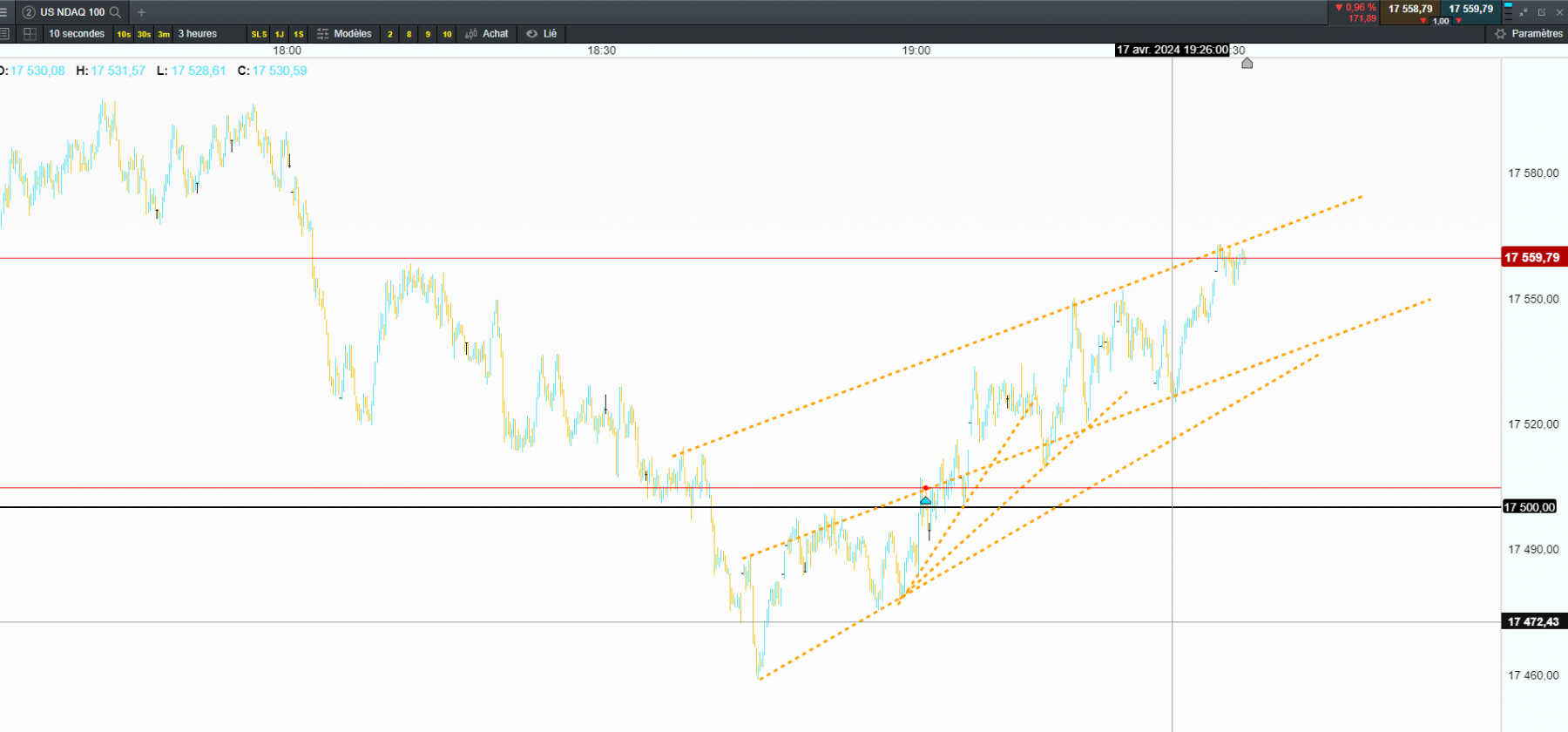Click the circled 2 group number icon
The height and width of the screenshot is (732, 1568).
click(29, 12)
